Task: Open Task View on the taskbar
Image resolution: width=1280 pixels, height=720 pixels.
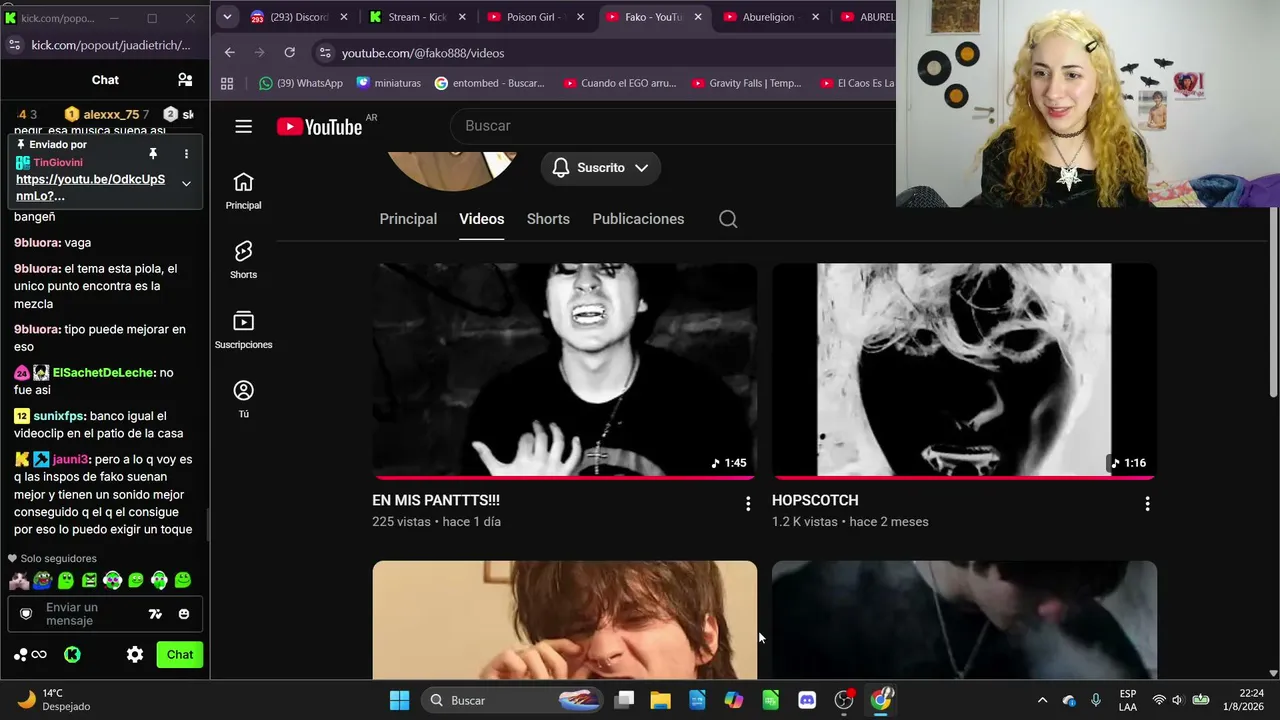Action: click(x=624, y=700)
